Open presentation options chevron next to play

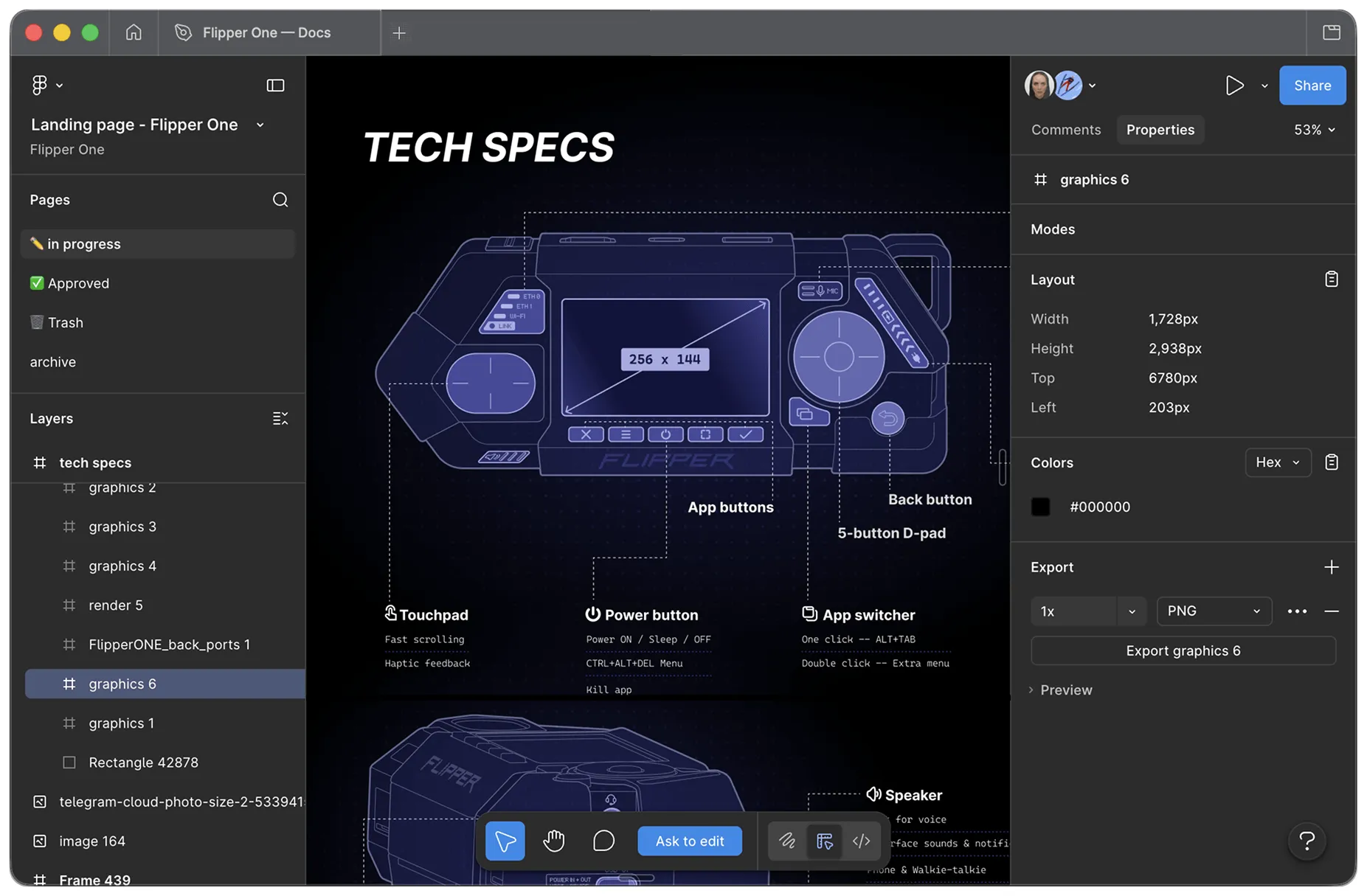(x=1264, y=86)
